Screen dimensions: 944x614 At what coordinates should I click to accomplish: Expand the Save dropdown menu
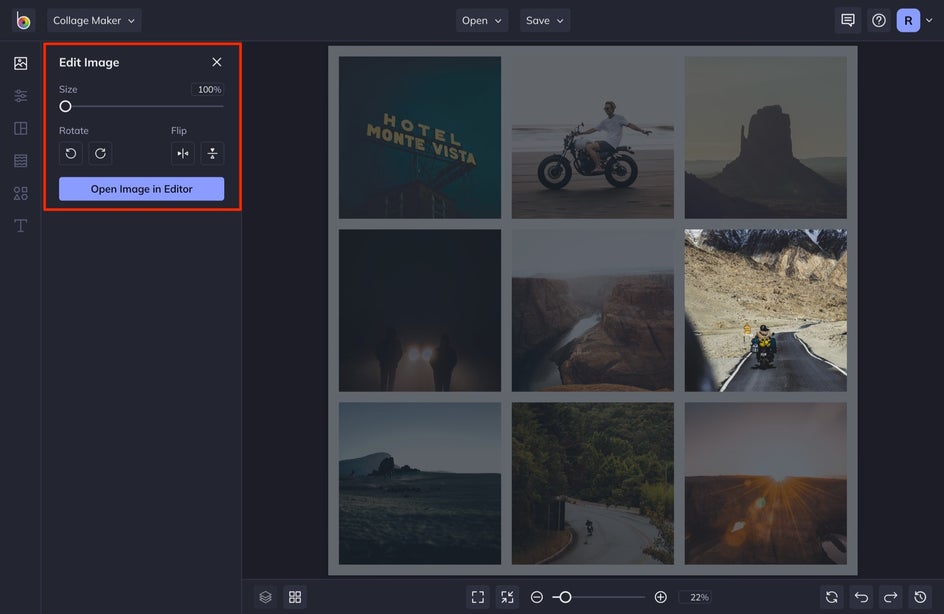545,20
